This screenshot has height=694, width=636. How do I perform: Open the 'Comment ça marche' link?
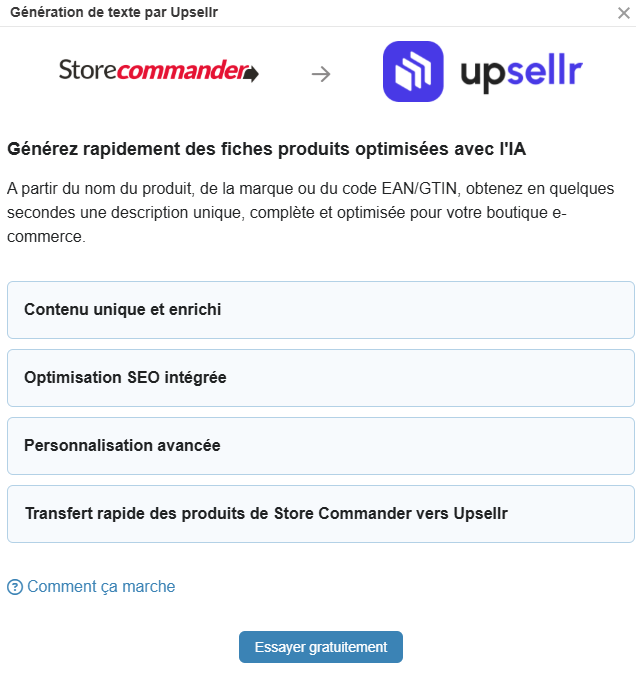(101, 587)
